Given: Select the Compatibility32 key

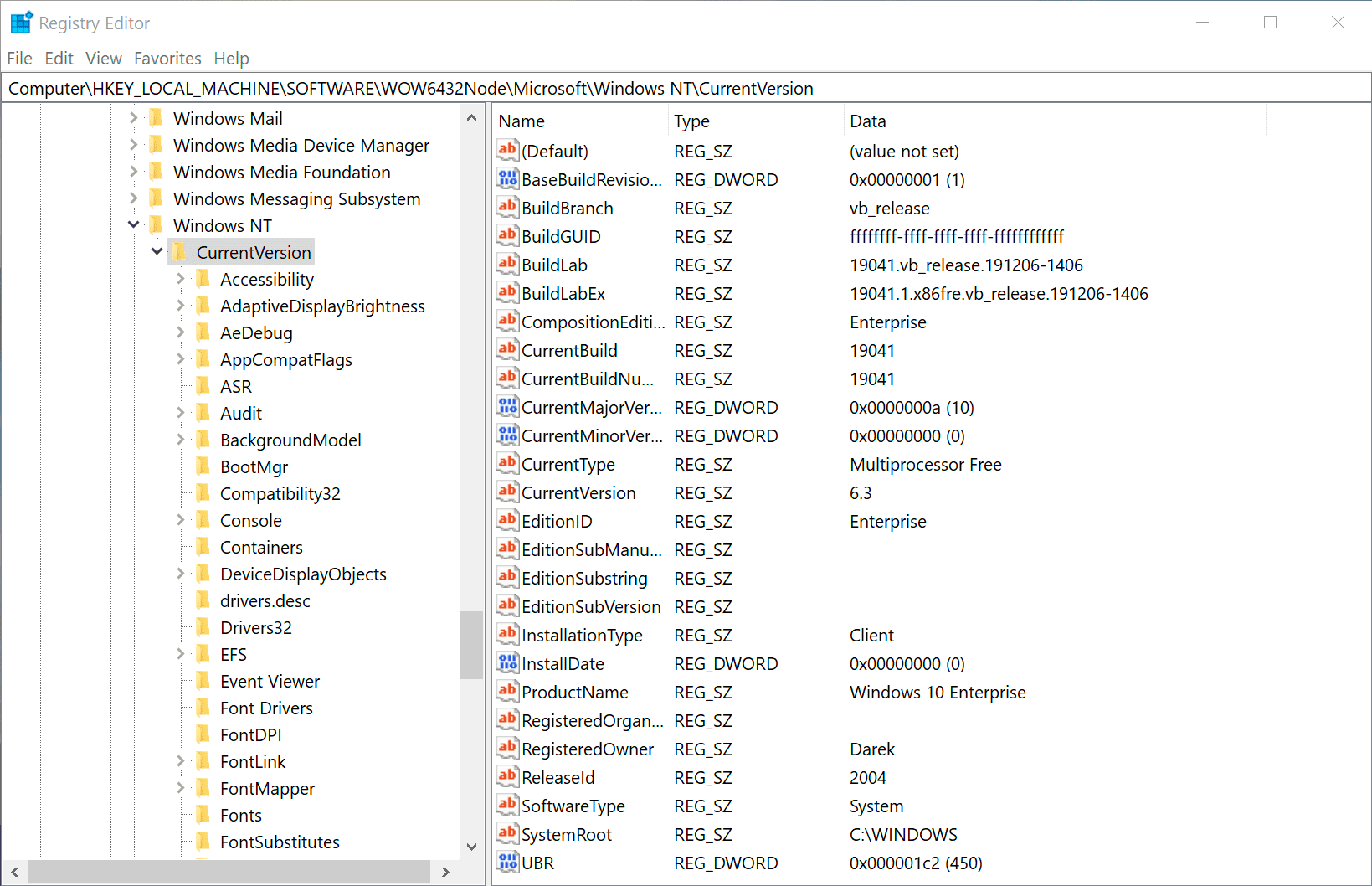Looking at the screenshot, I should click(x=280, y=493).
